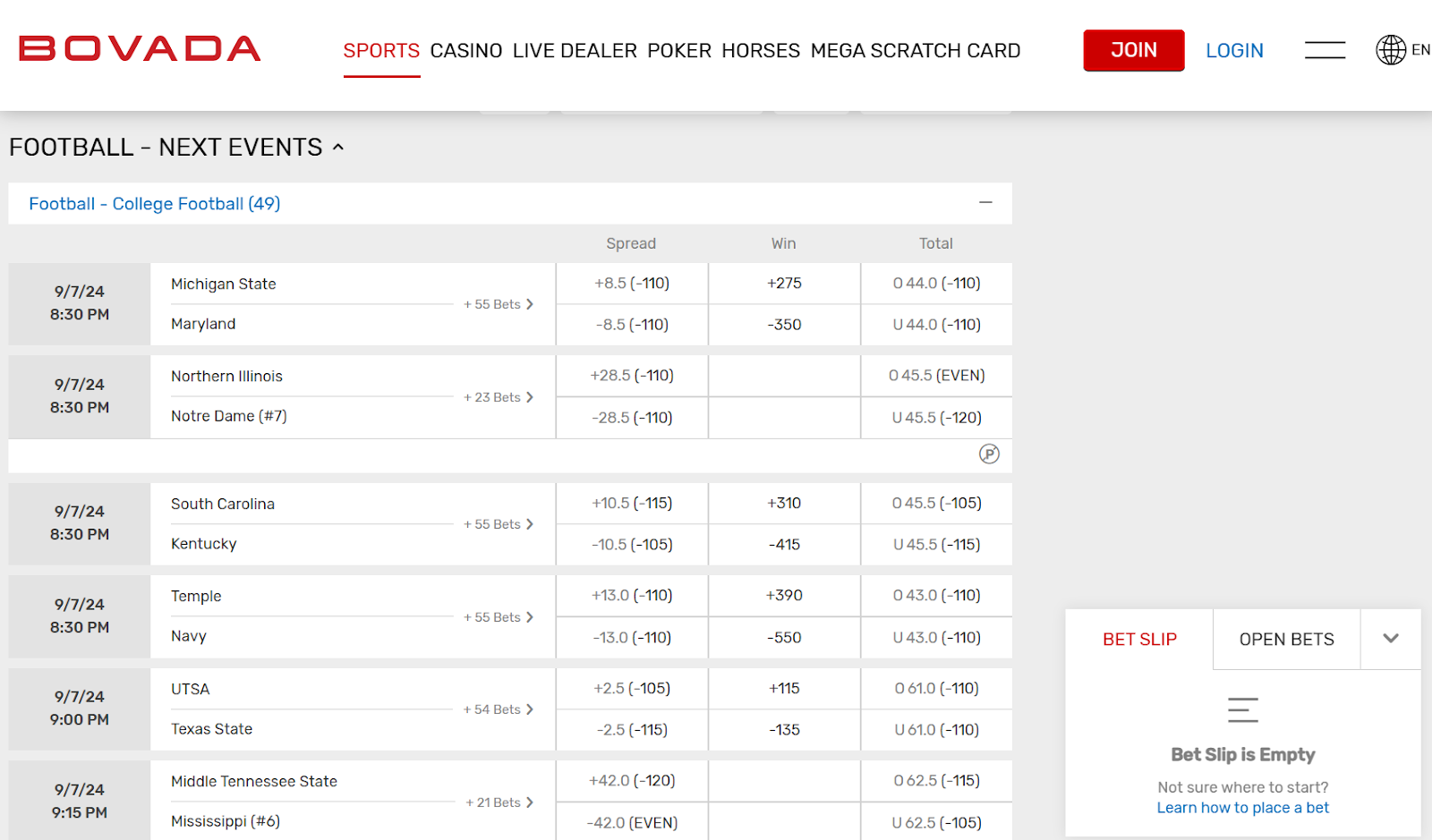Select Notre Dame spread -28.5 (-110)
Screen dimensions: 1432x840
coord(632,418)
